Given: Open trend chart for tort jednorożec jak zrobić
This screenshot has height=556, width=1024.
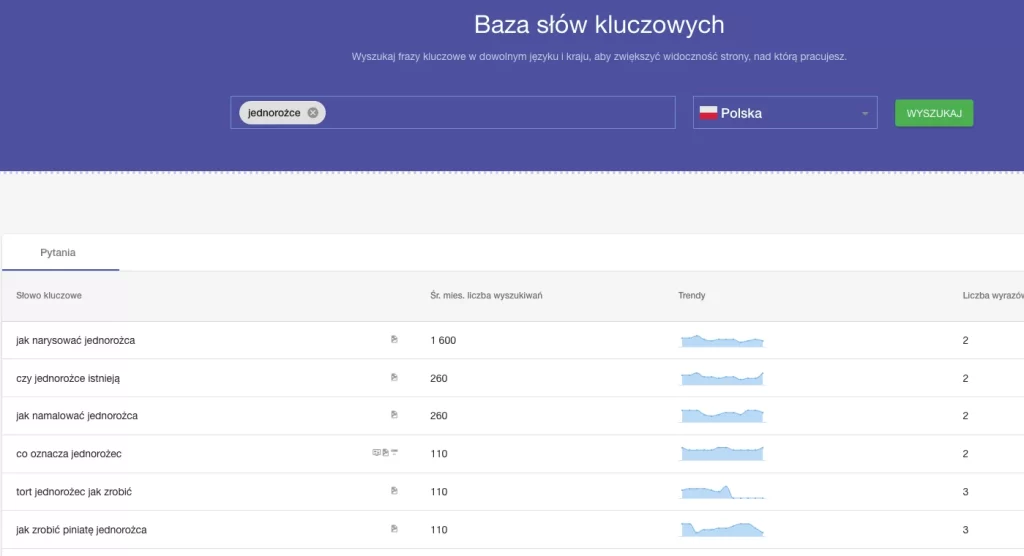Looking at the screenshot, I should coord(722,491).
